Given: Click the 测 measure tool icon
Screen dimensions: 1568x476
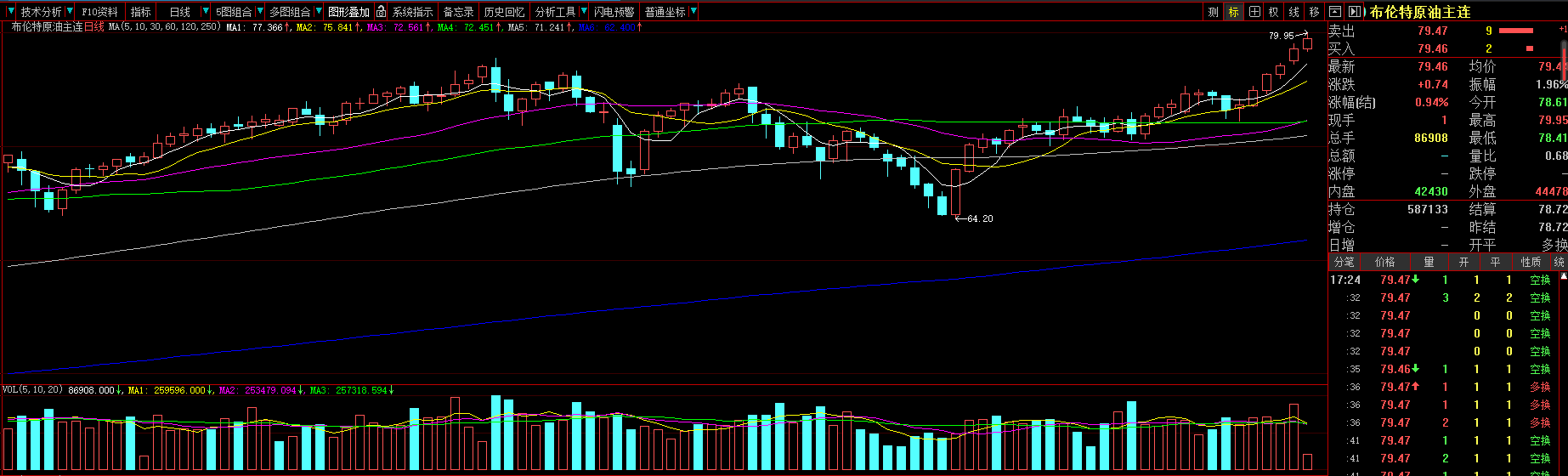Looking at the screenshot, I should tap(1213, 12).
